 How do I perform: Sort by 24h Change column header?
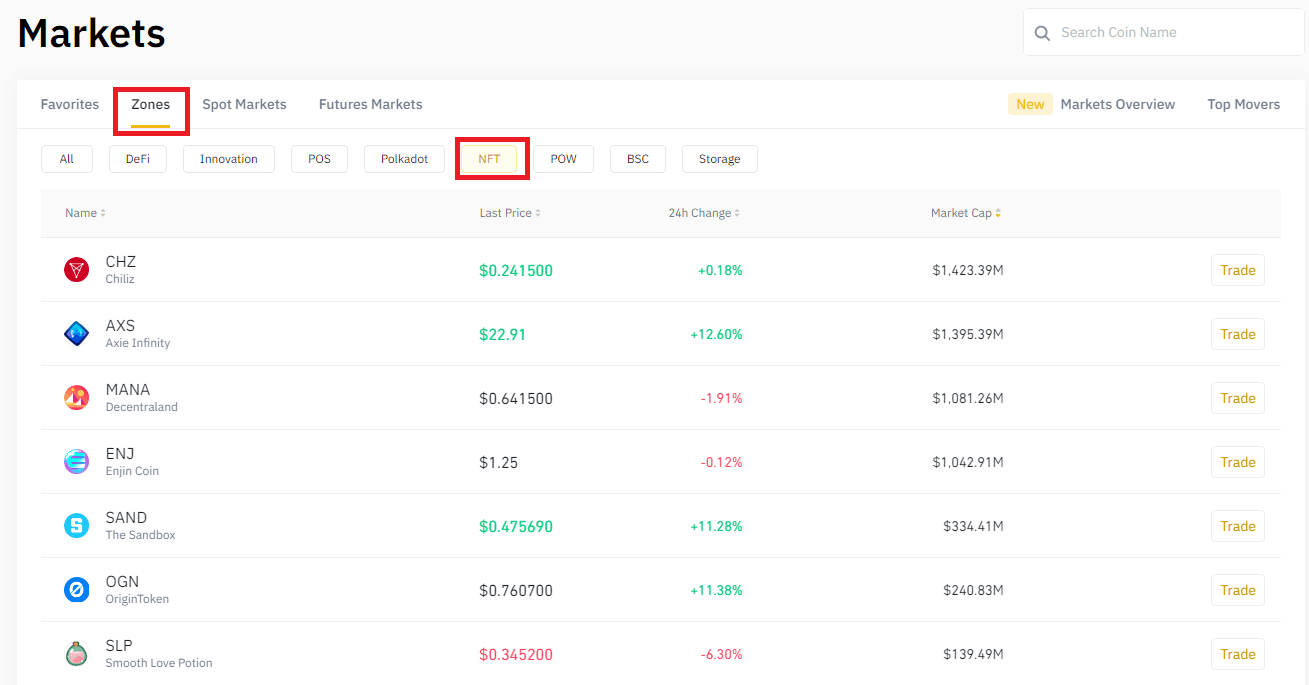704,213
